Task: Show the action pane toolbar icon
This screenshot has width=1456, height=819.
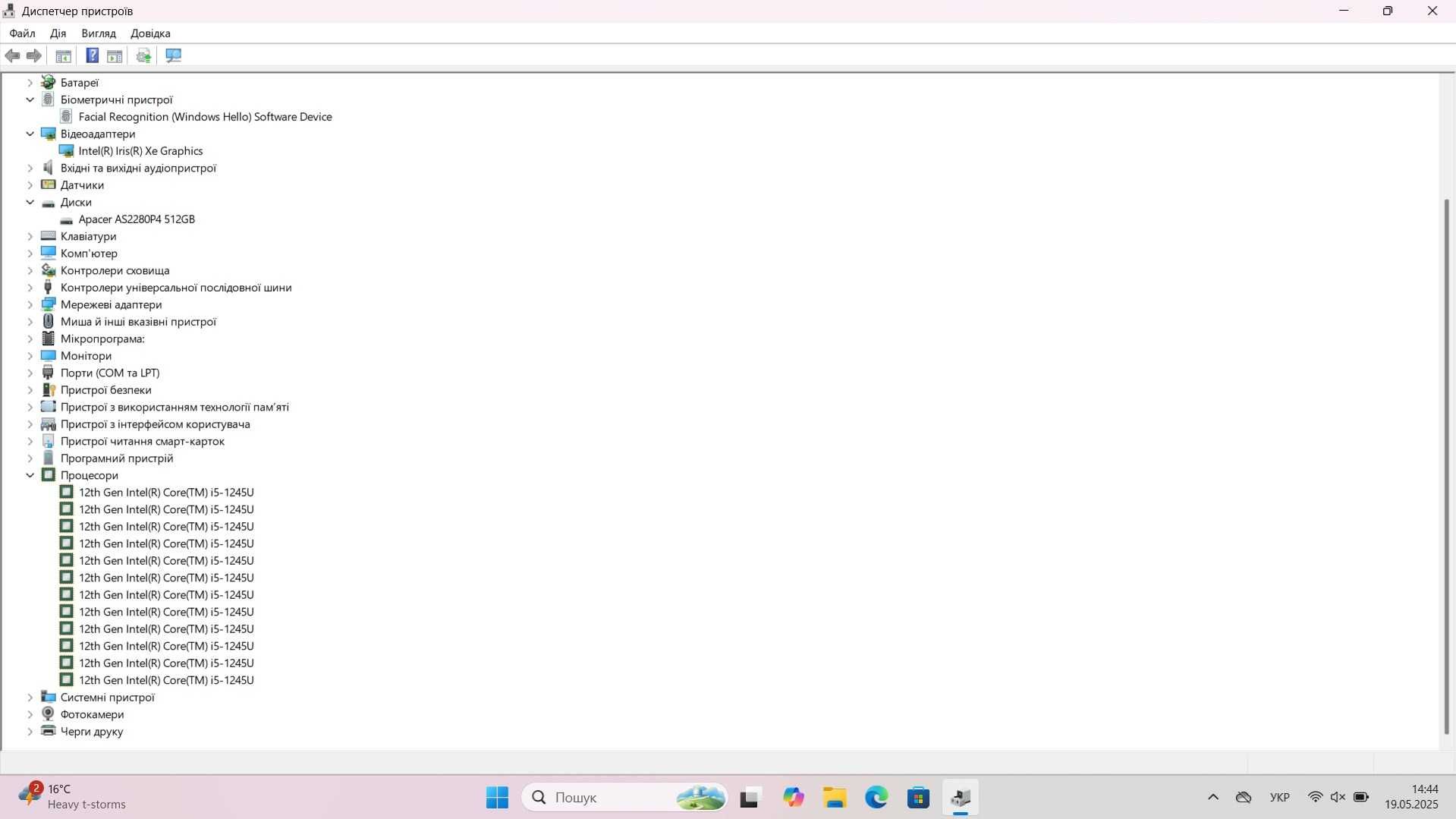Action: click(115, 55)
